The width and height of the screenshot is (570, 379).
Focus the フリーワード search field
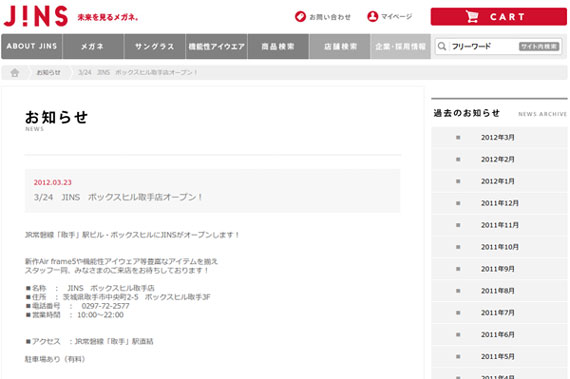click(483, 47)
